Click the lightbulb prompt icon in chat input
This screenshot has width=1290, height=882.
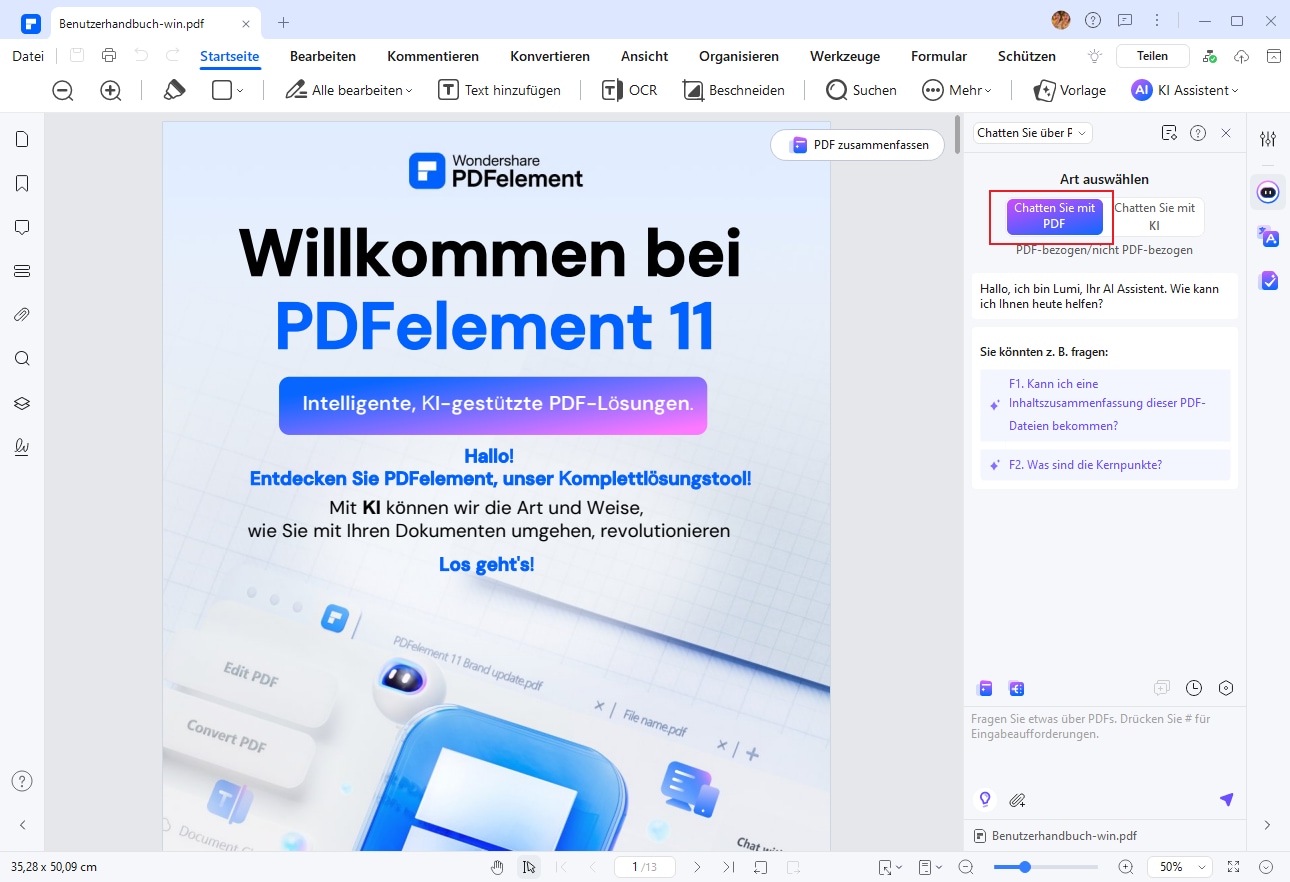pos(985,799)
